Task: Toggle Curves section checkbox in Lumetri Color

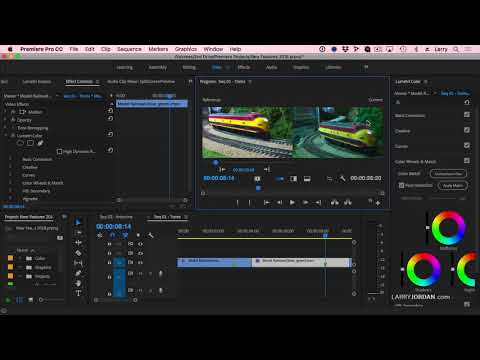Action: coord(467,145)
